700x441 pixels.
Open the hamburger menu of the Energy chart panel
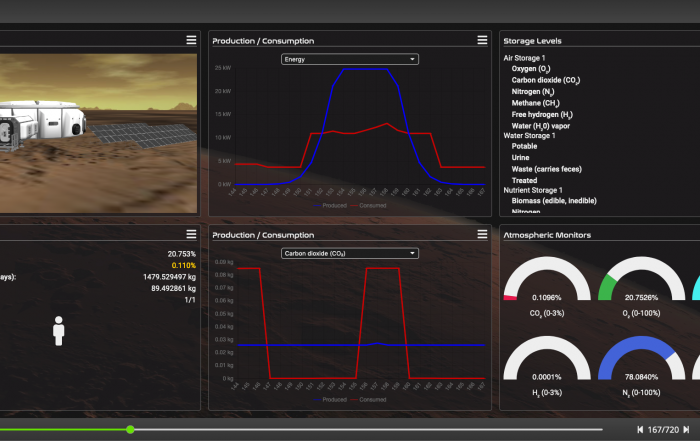coord(481,40)
